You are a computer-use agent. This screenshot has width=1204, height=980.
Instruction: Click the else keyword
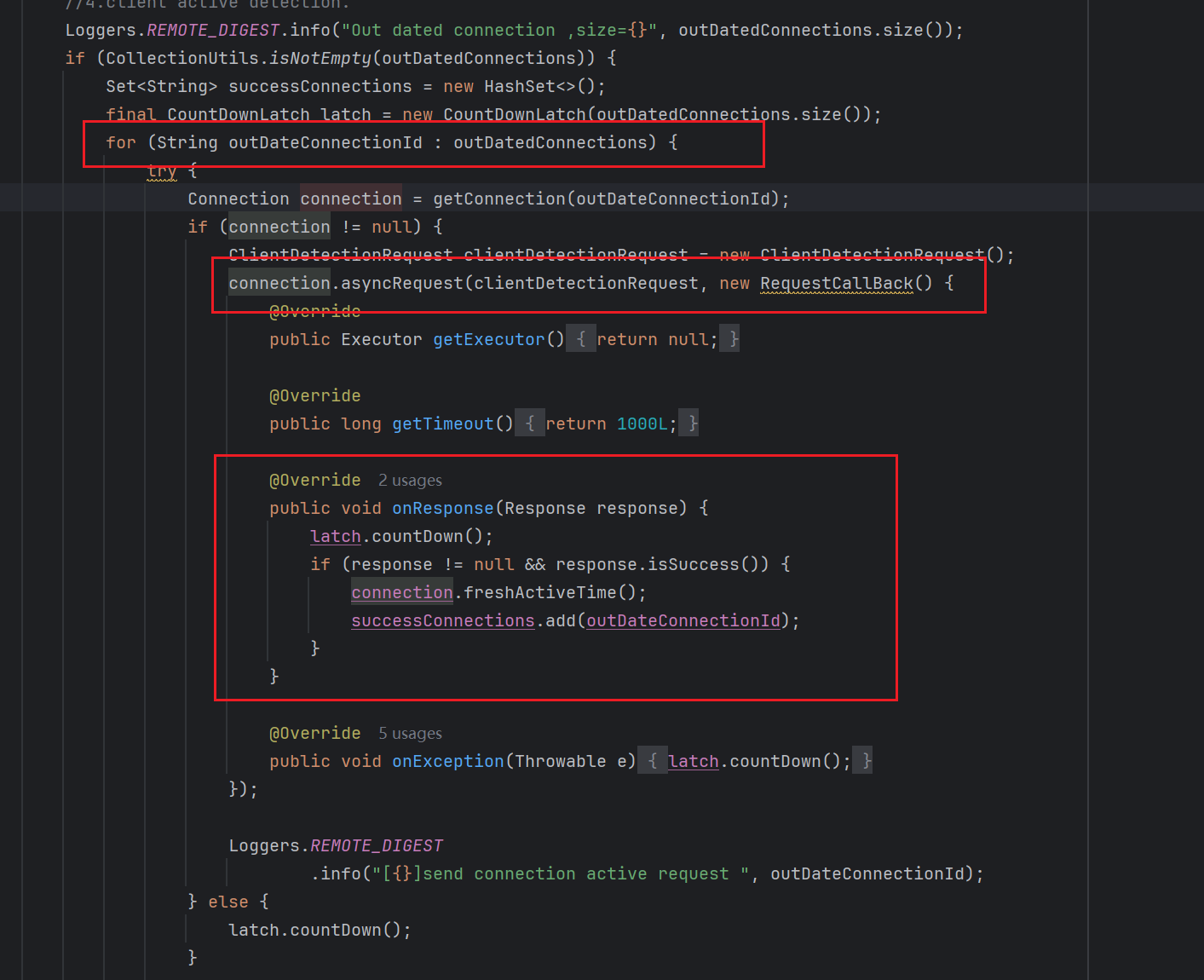(x=228, y=902)
